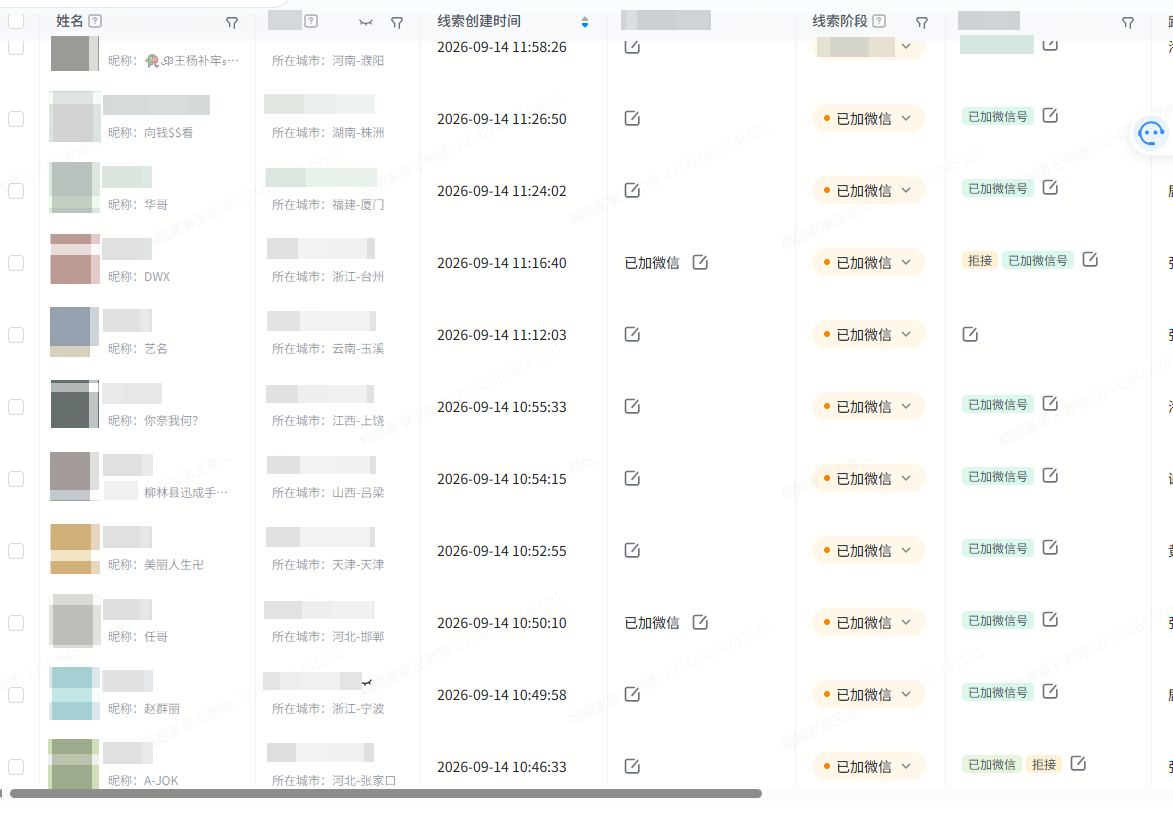Open the filter for the 线索阶段 column
The image size is (1173, 814).
922,23
